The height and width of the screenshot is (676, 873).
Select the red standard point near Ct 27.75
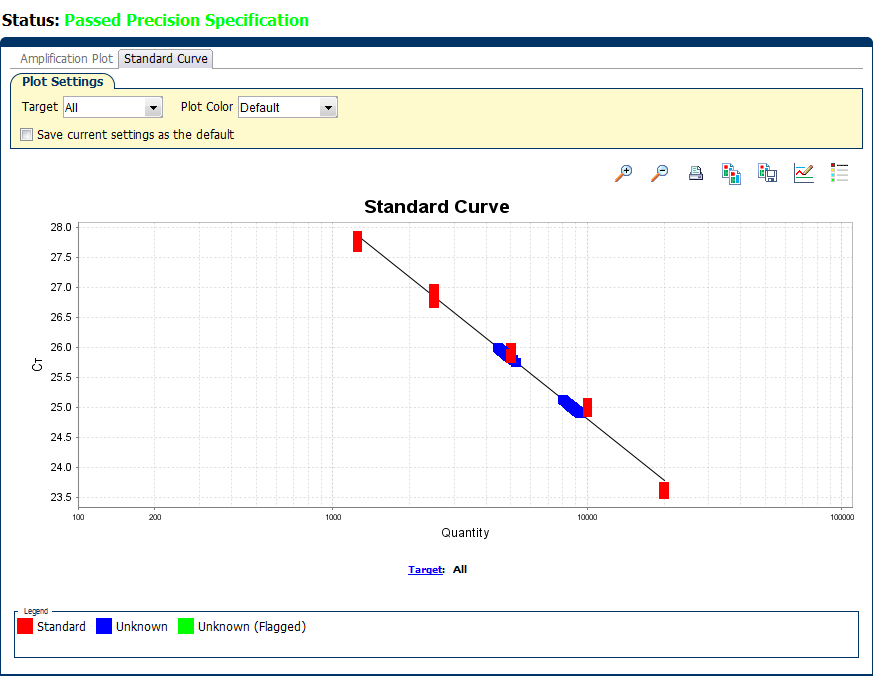357,241
